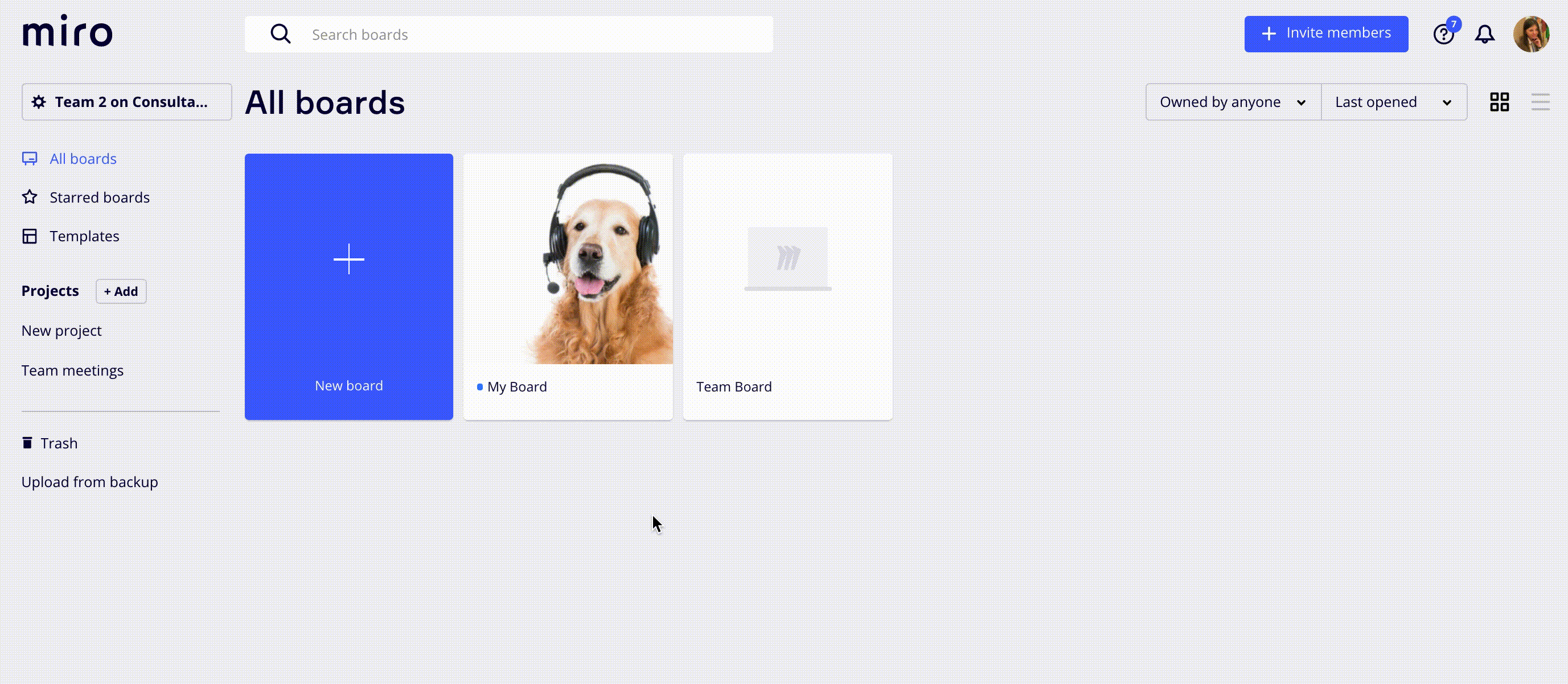The image size is (1568, 684).
Task: Click the search magnifier icon
Action: point(280,34)
